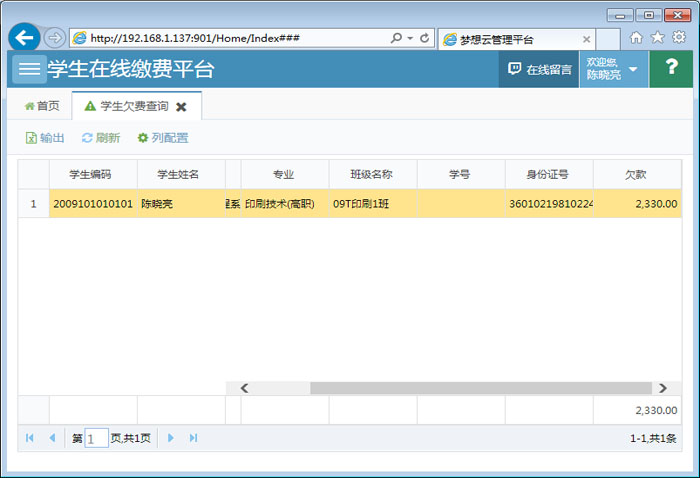Go to the first page of results

pyautogui.click(x=29, y=438)
